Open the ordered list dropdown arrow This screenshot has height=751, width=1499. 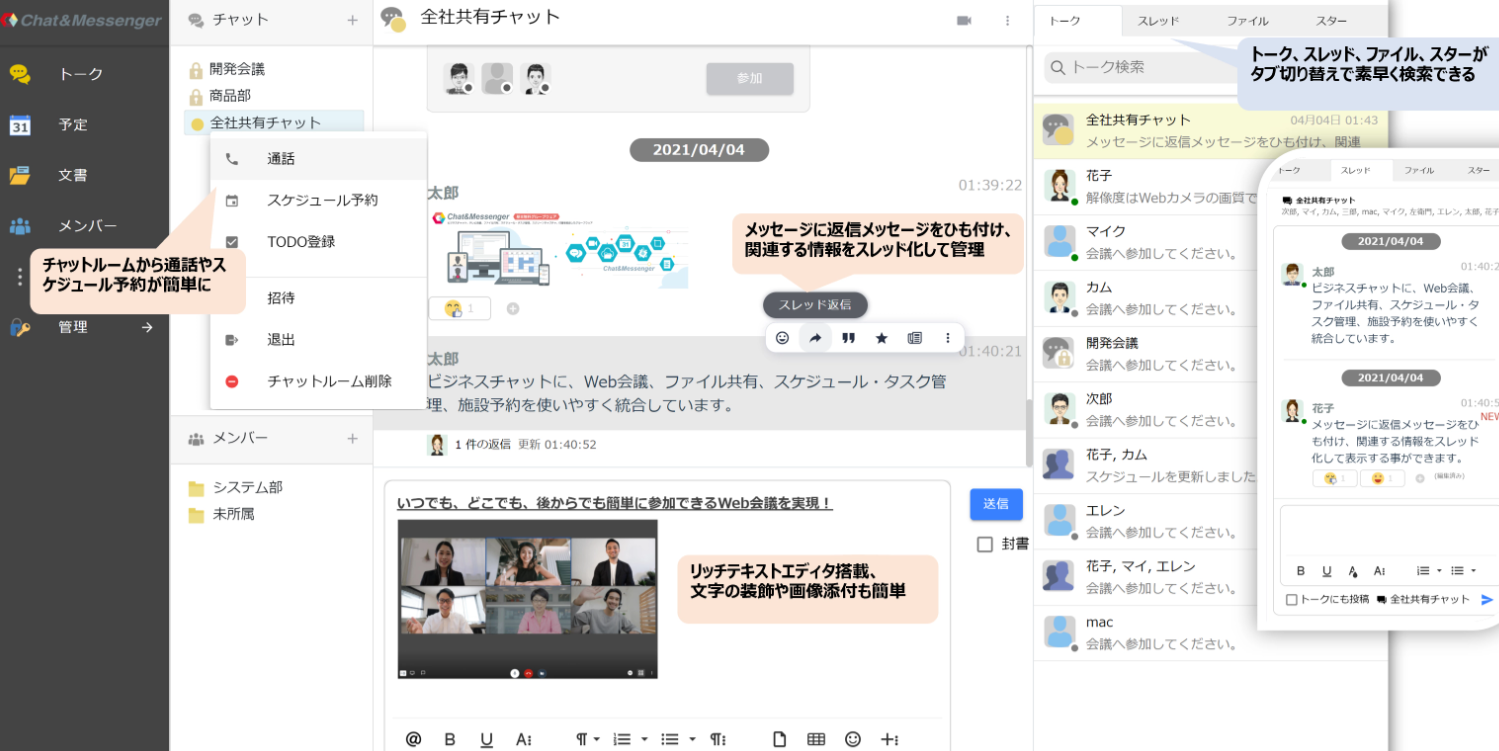tap(644, 739)
